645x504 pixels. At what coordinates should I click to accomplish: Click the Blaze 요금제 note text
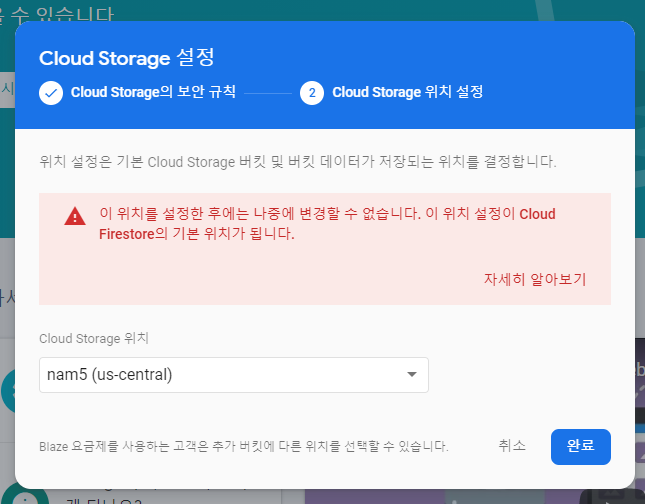coord(244,446)
